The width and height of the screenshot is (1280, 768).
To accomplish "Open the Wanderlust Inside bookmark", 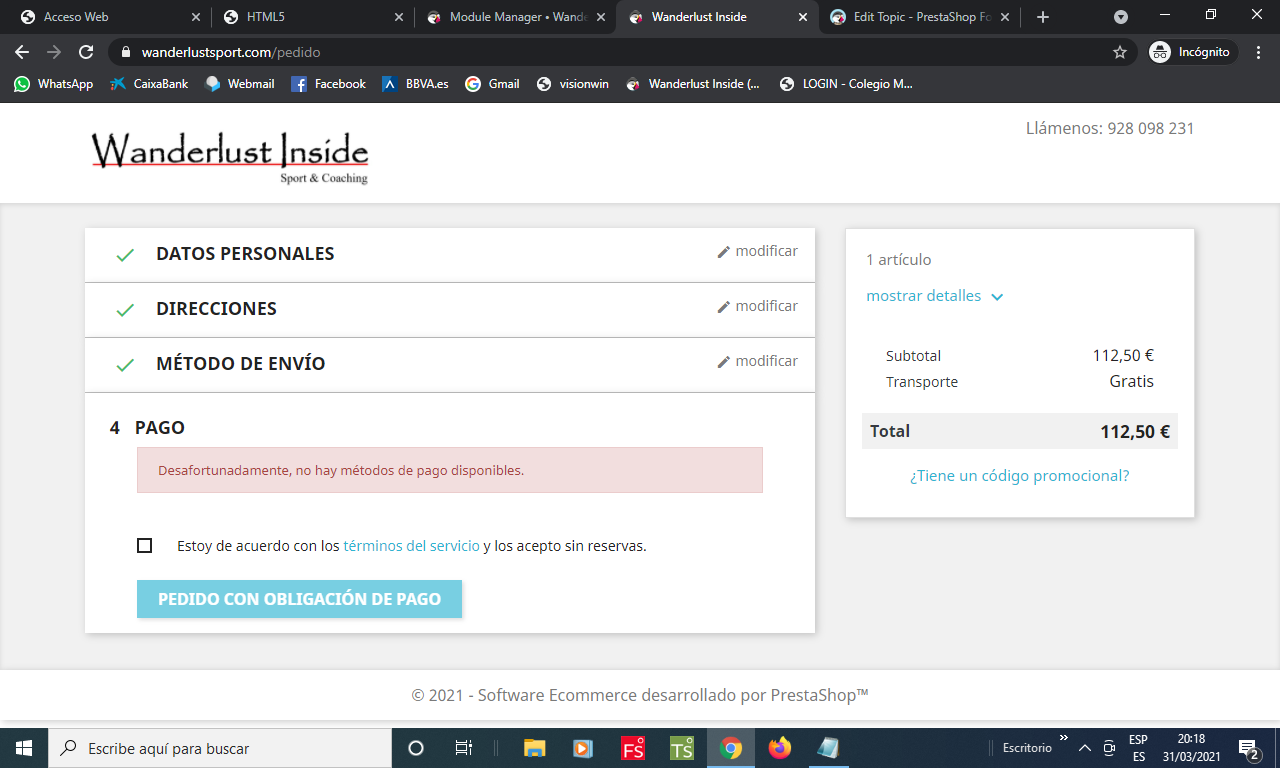I will coord(693,84).
